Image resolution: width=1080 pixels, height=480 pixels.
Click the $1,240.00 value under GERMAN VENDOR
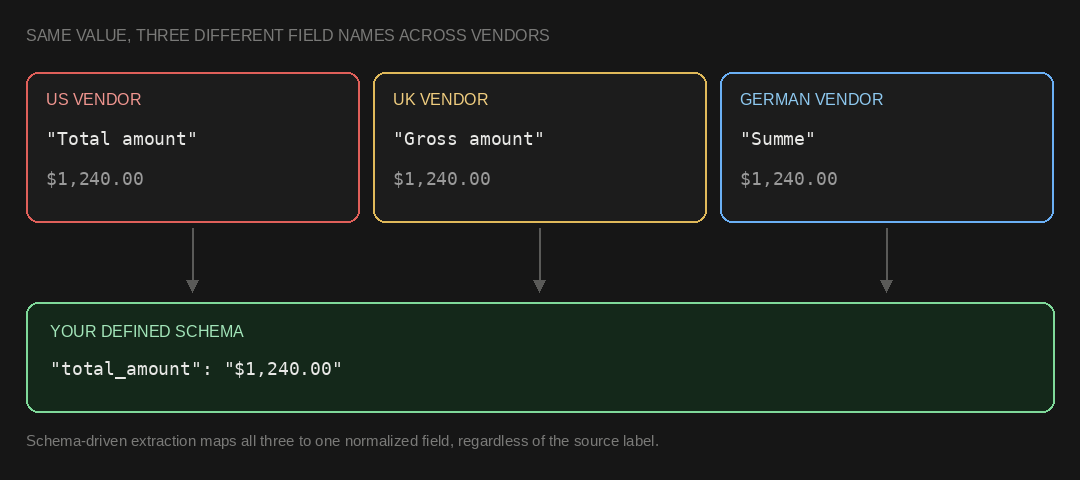click(x=789, y=179)
